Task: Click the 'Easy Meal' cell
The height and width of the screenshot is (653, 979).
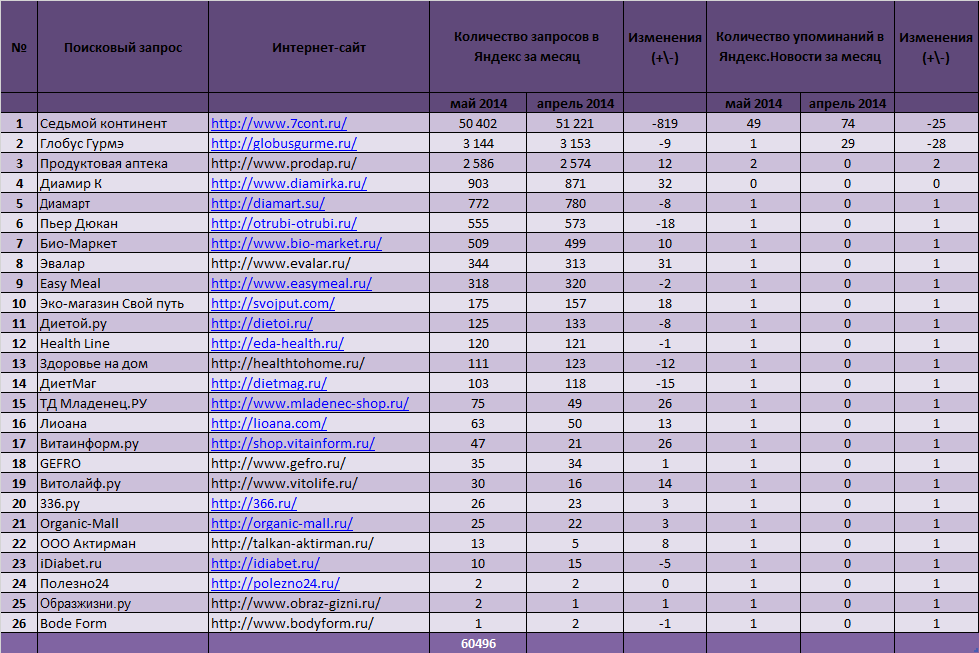Action: click(123, 283)
